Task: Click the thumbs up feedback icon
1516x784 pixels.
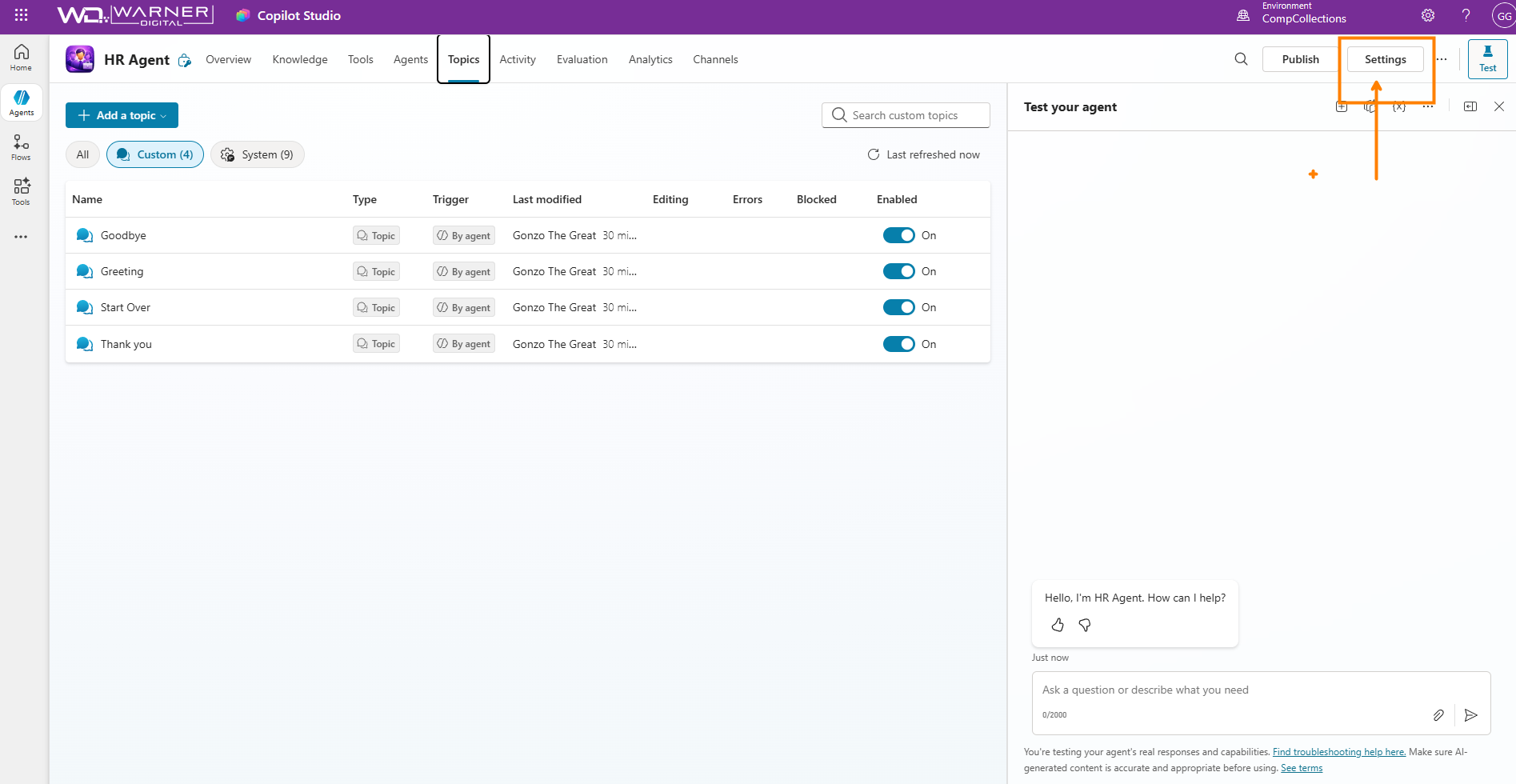Action: coord(1058,625)
